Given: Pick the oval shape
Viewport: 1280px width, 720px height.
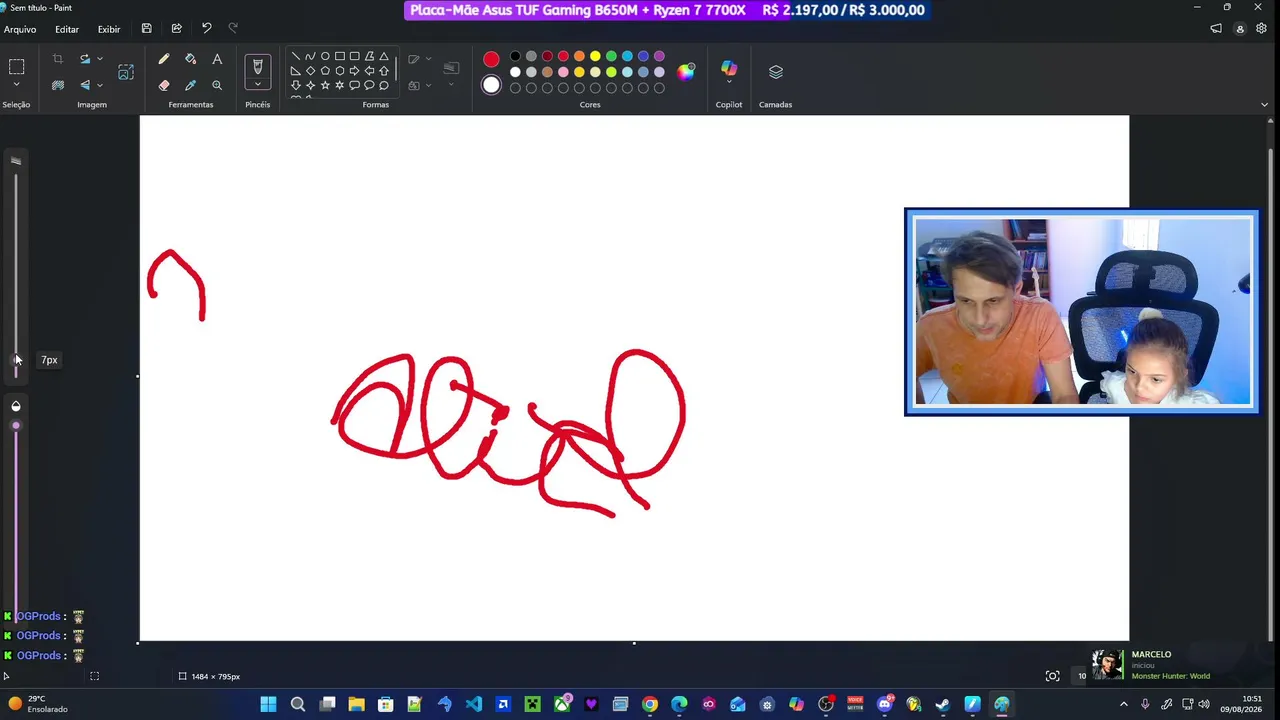Looking at the screenshot, I should pos(325,56).
